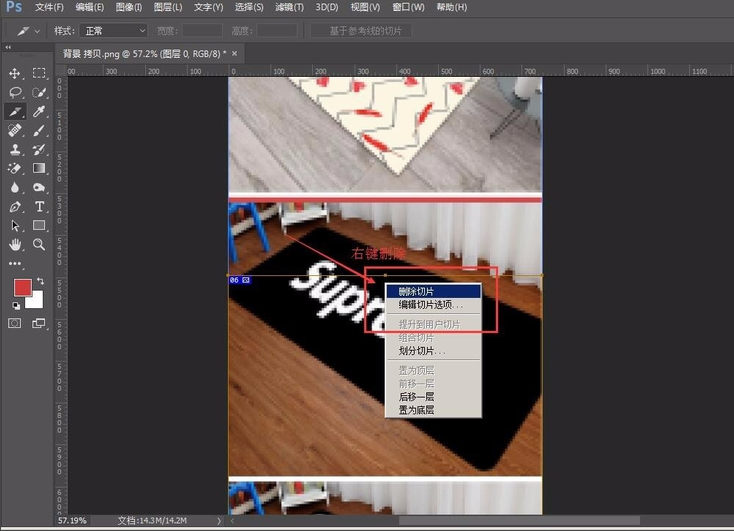Open the 文件(F) menu

tap(49, 7)
